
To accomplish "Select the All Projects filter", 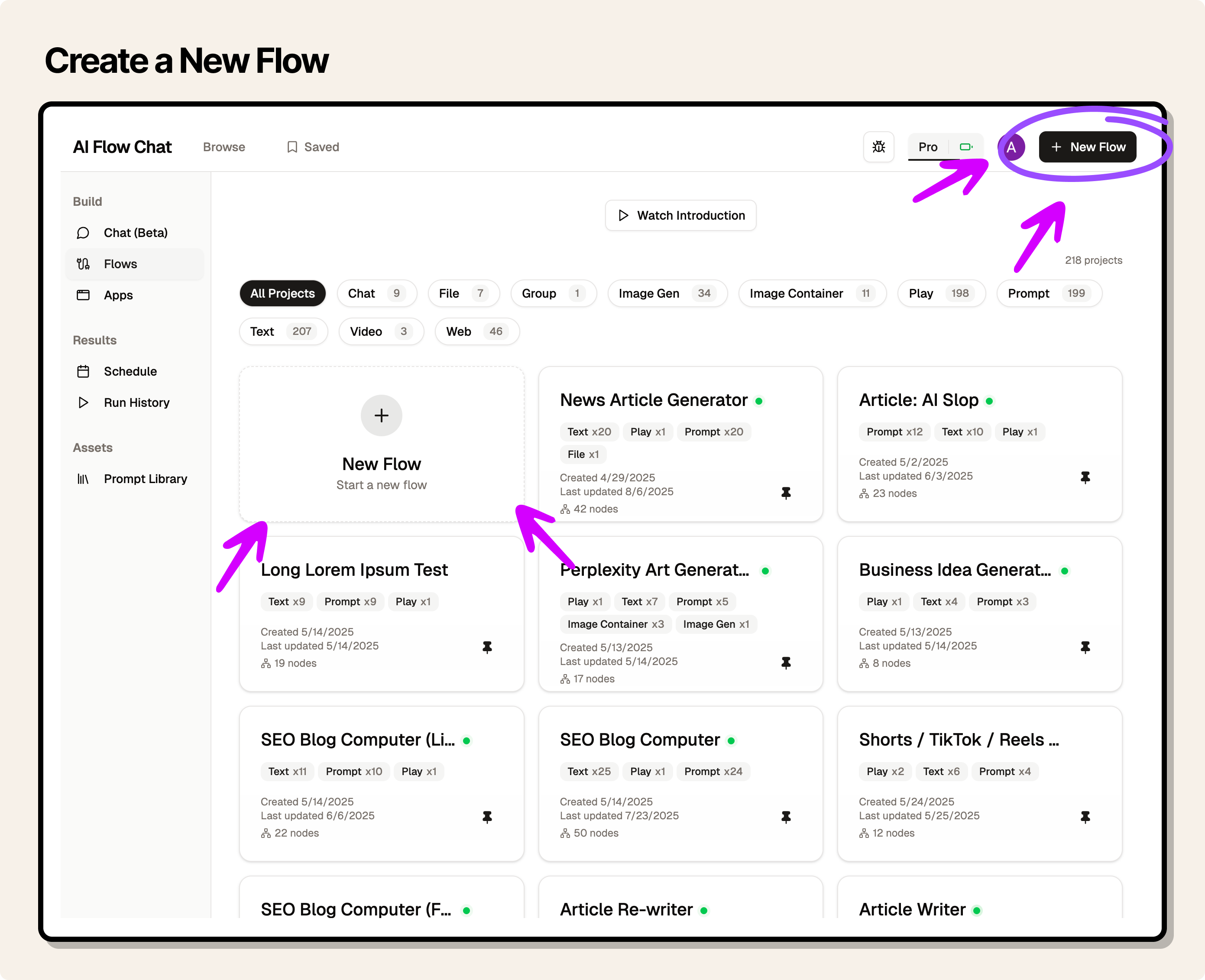I will pyautogui.click(x=282, y=293).
